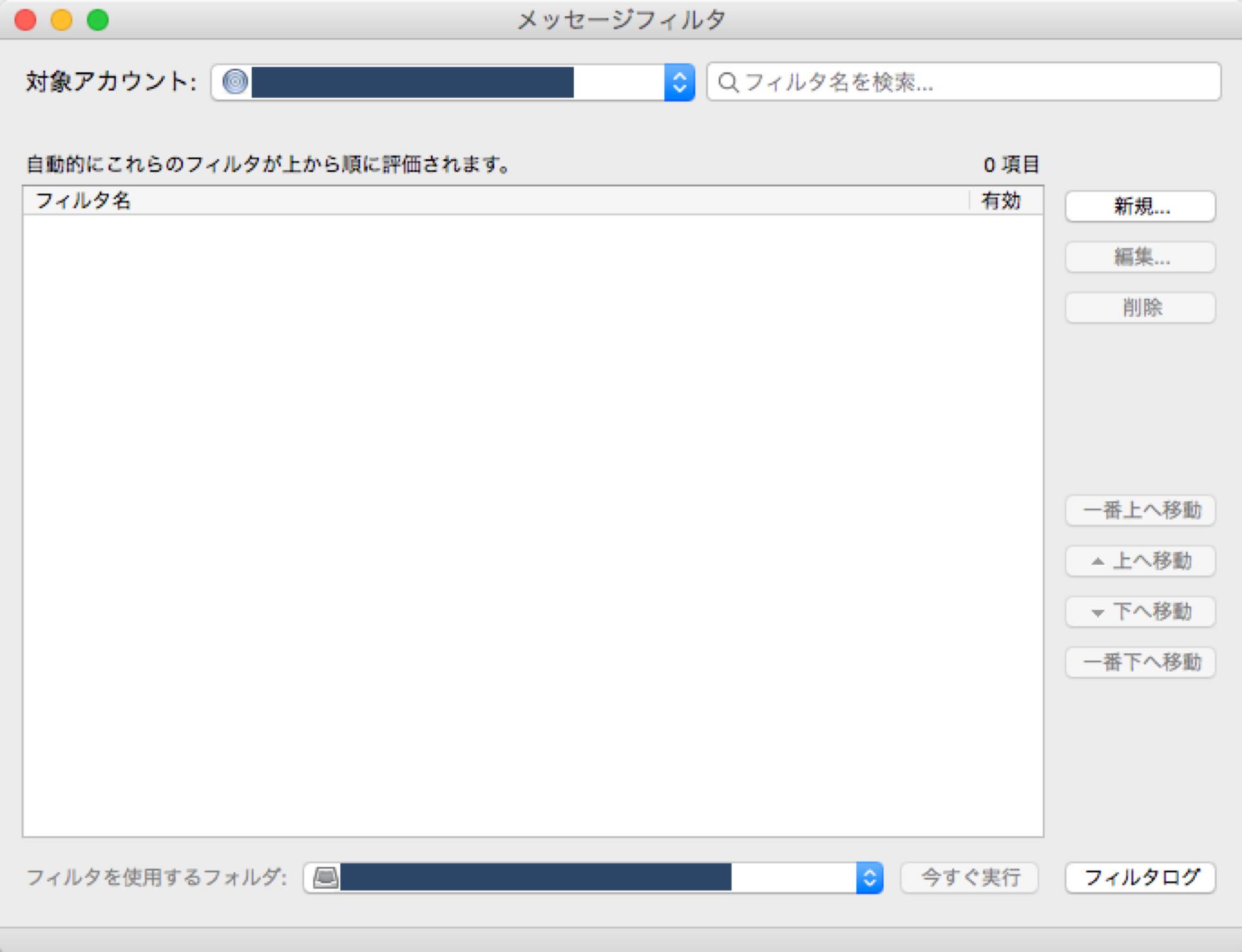1242x952 pixels.
Task: Open the フィルタログ button
Action: tap(1140, 878)
